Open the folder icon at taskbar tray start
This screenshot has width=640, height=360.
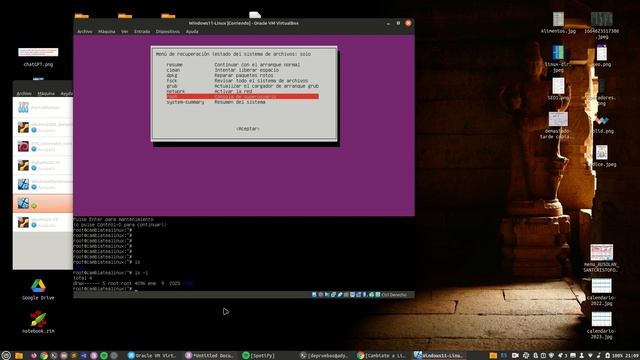(493, 356)
